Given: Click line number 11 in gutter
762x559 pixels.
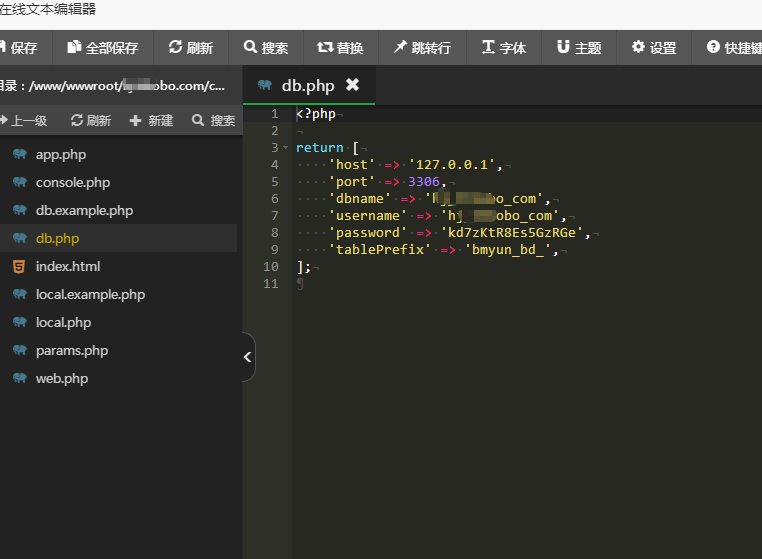Looking at the screenshot, I should [x=271, y=284].
